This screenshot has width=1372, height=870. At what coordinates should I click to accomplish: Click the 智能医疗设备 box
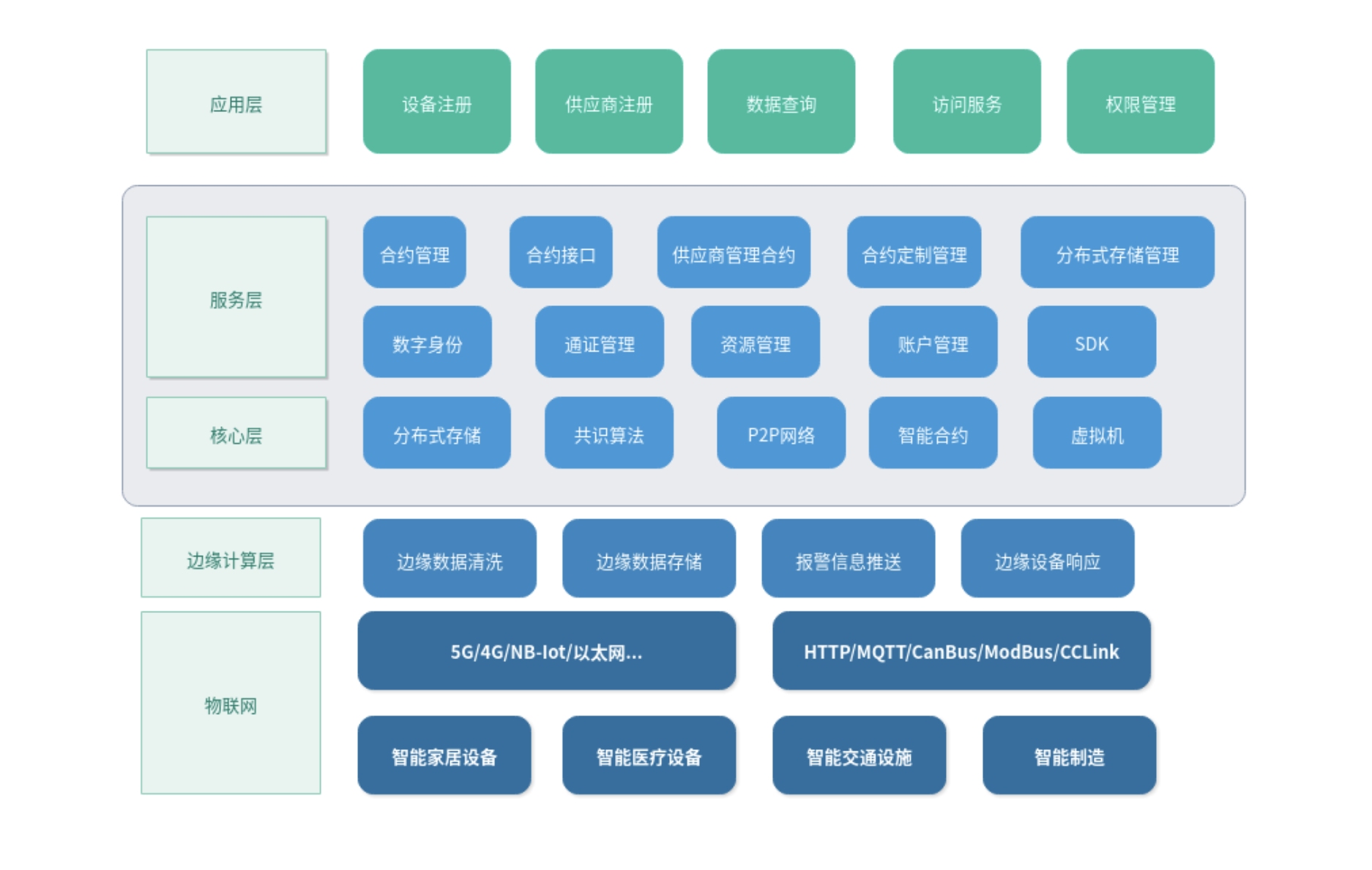649,755
